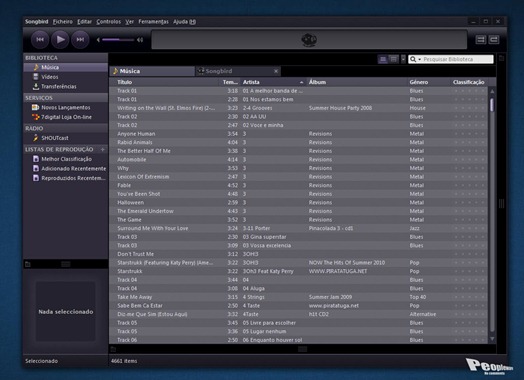
Task: Sort by the Classificação column header
Action: (469, 82)
